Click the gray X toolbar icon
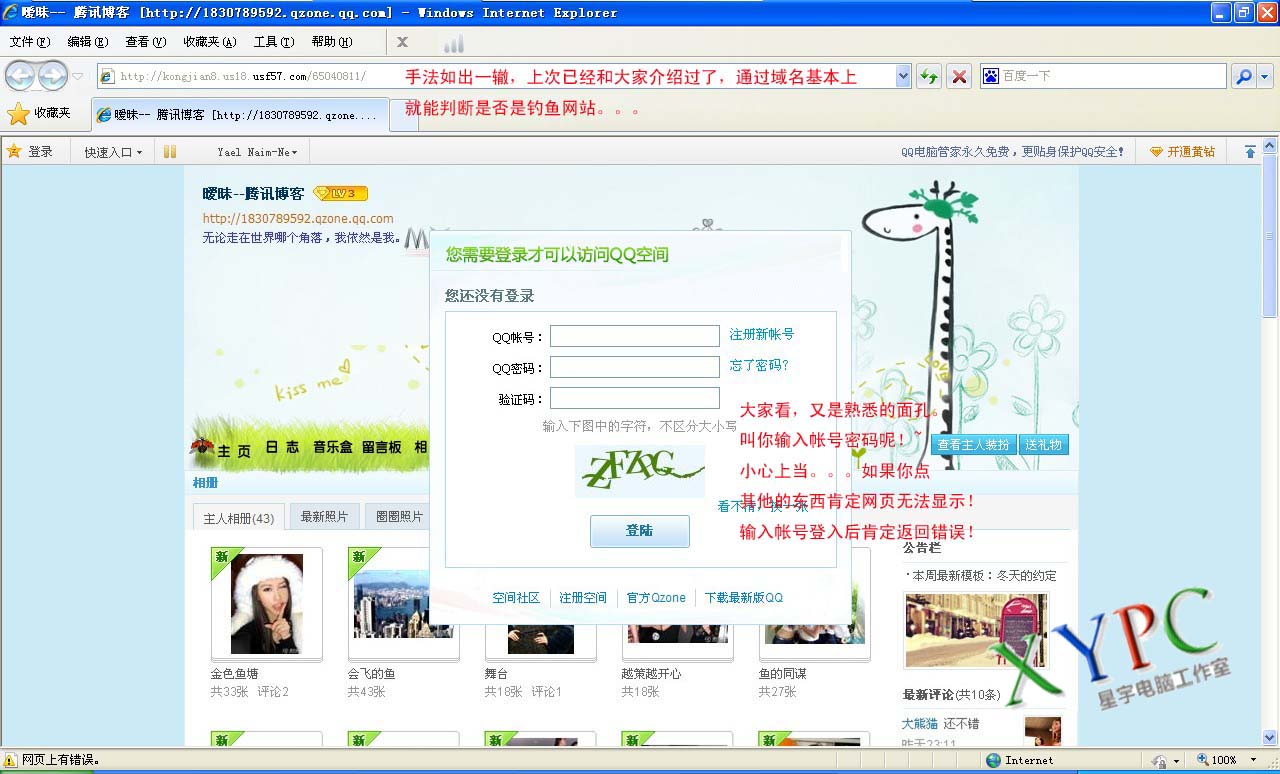This screenshot has height=774, width=1280. click(x=402, y=42)
